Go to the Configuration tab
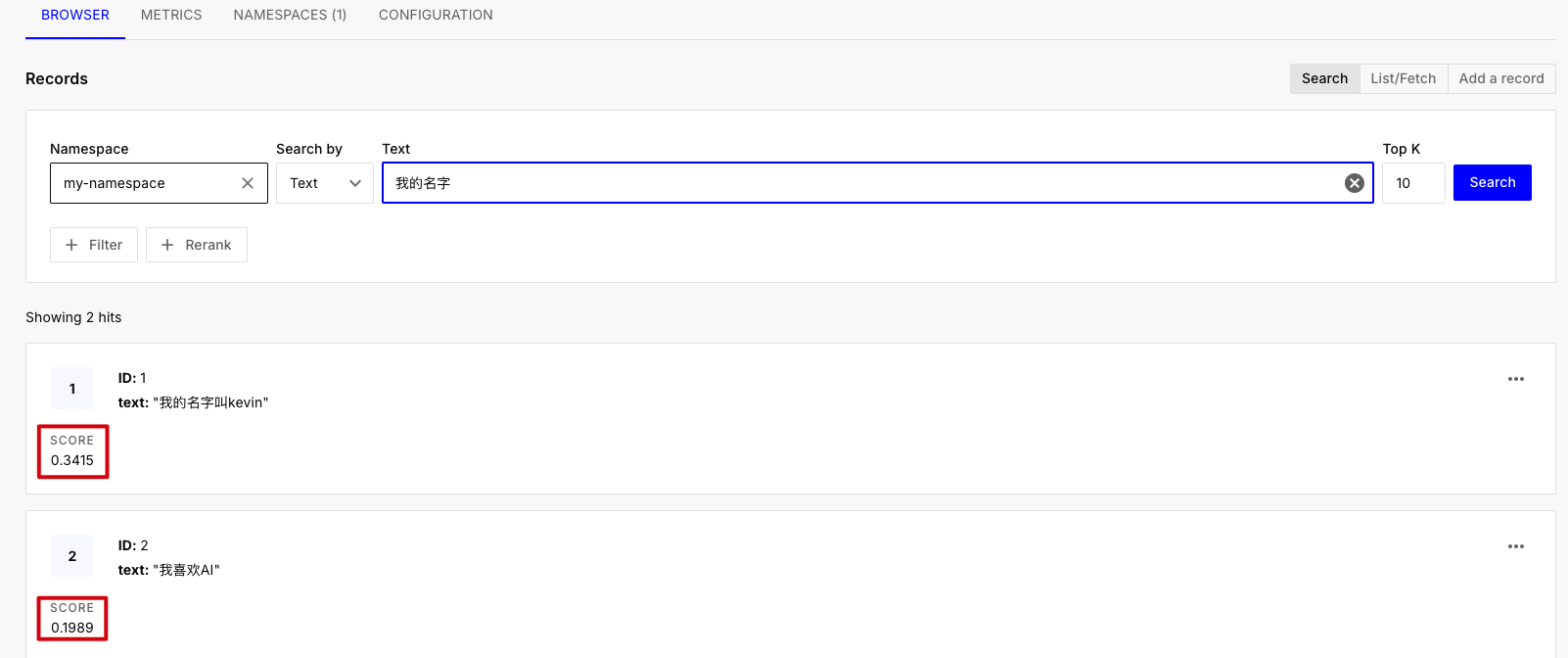Image resolution: width=1568 pixels, height=658 pixels. (x=436, y=15)
